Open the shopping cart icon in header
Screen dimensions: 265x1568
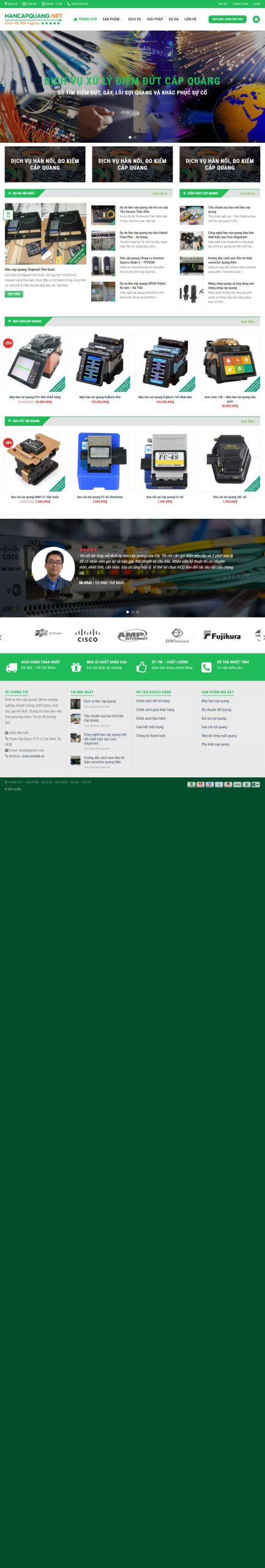tap(256, 19)
